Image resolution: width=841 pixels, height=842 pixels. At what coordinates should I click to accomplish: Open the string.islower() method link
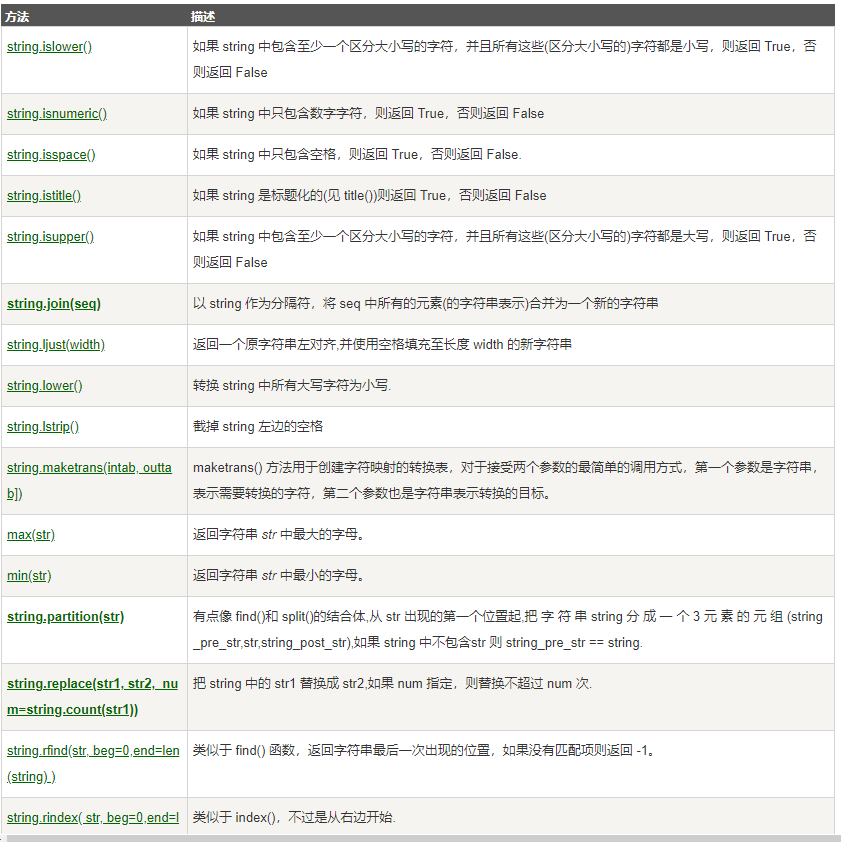coord(49,47)
